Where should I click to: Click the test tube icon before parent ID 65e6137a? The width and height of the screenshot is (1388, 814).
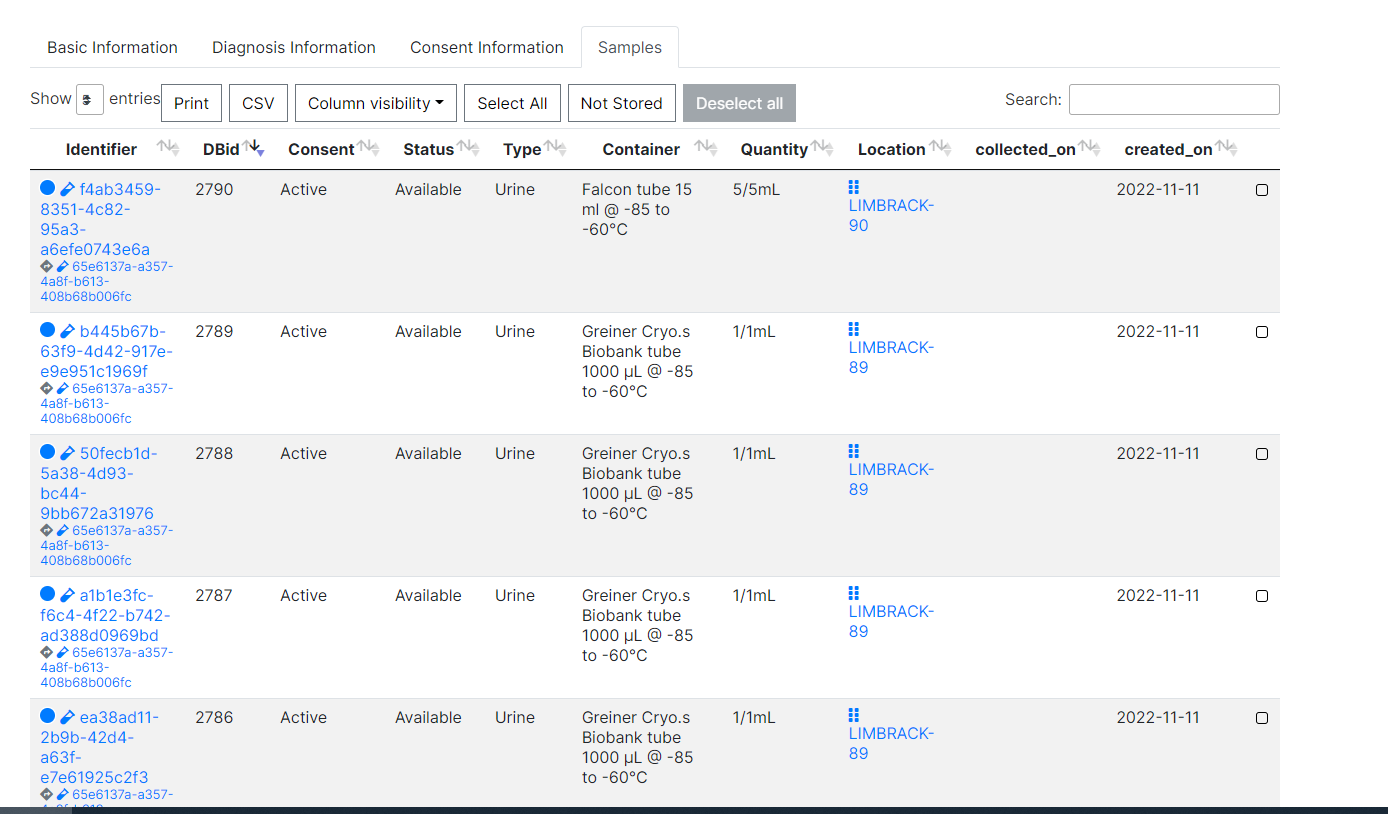61,266
